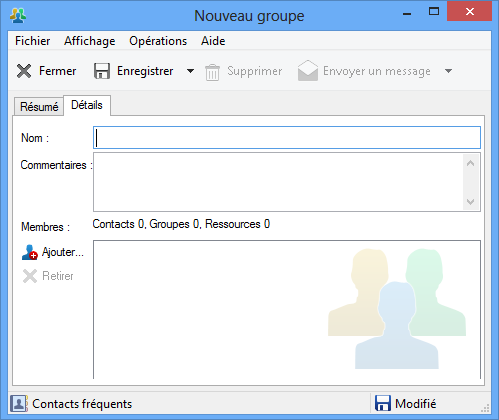Image resolution: width=499 pixels, height=420 pixels.
Task: Open the Opérations menu
Action: pos(158,41)
